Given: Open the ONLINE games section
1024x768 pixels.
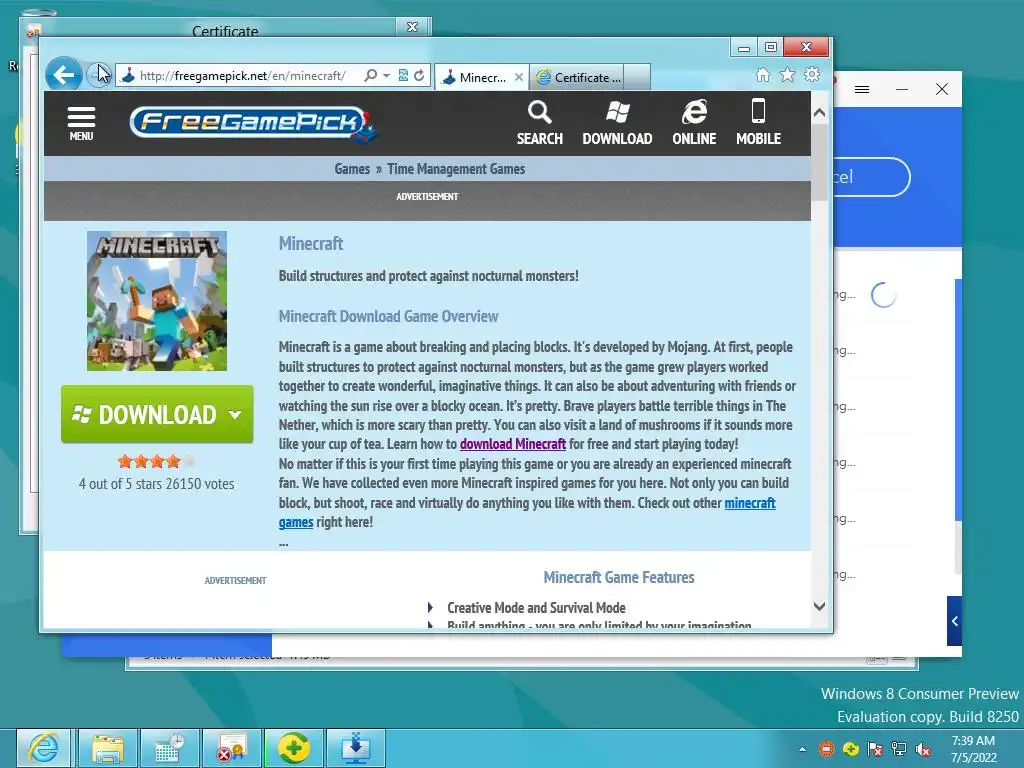Looking at the screenshot, I should click(694, 123).
